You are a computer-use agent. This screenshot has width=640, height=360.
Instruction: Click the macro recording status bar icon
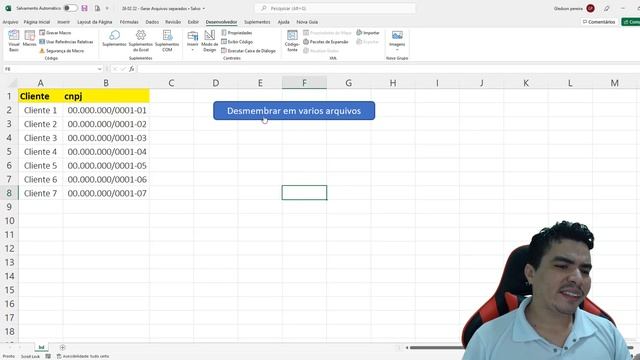[48, 356]
